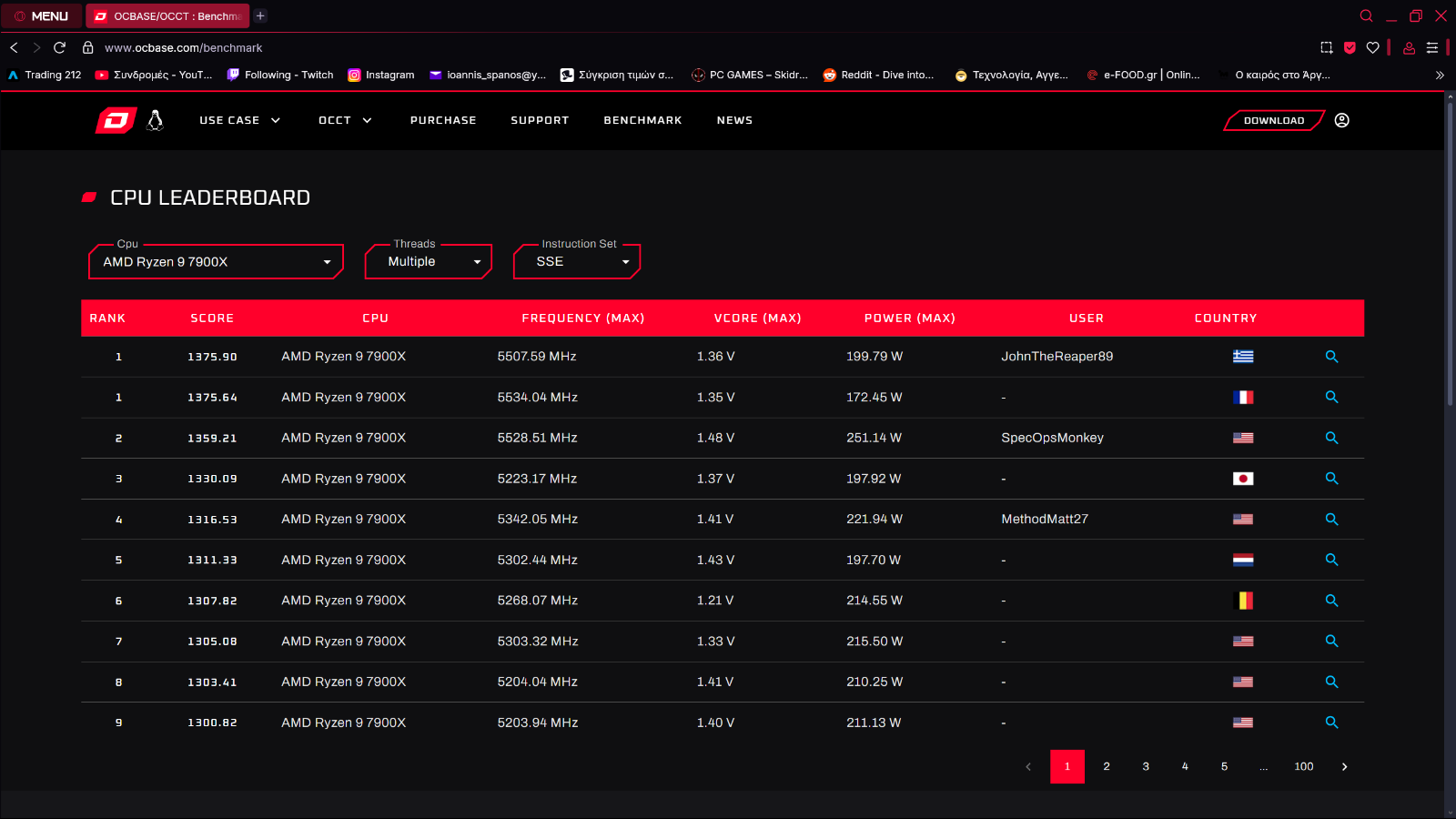View details for score 1311.33 row

[x=1331, y=560]
